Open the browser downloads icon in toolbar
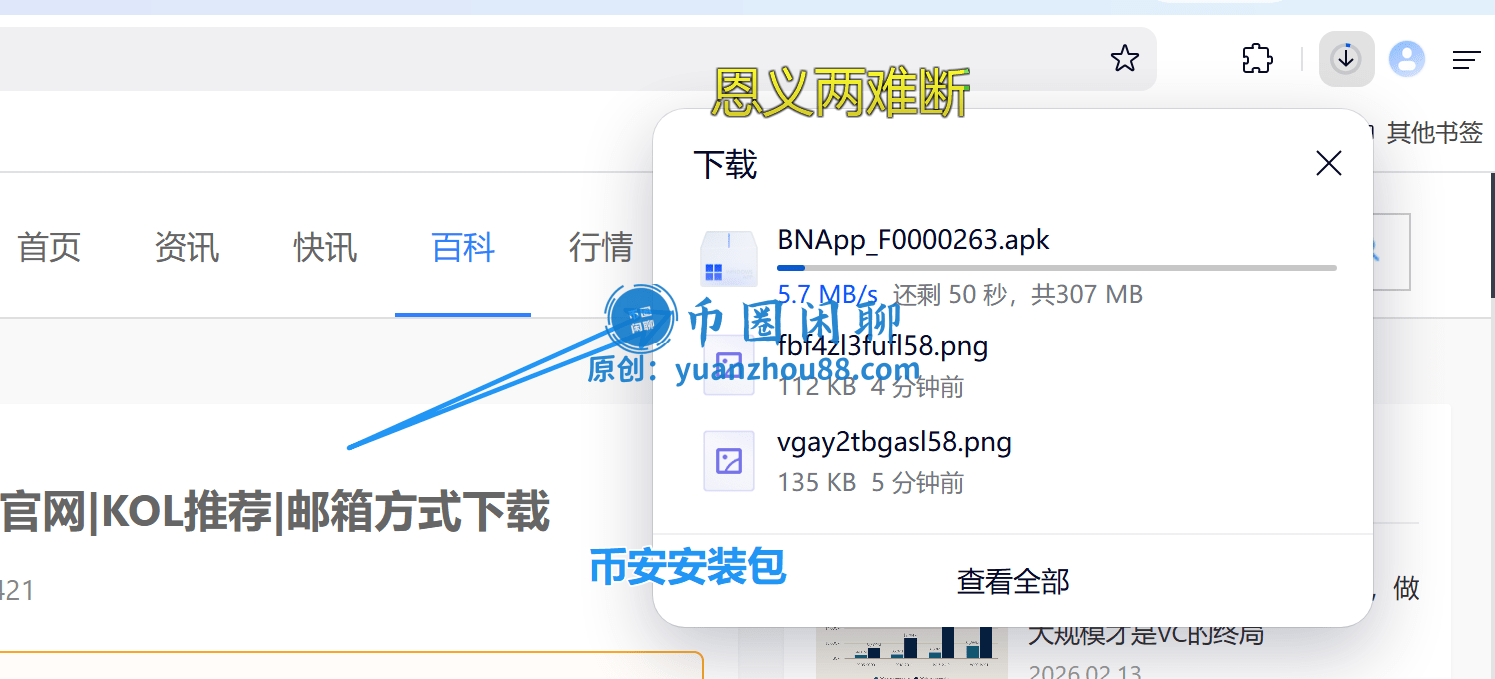 pyautogui.click(x=1346, y=59)
